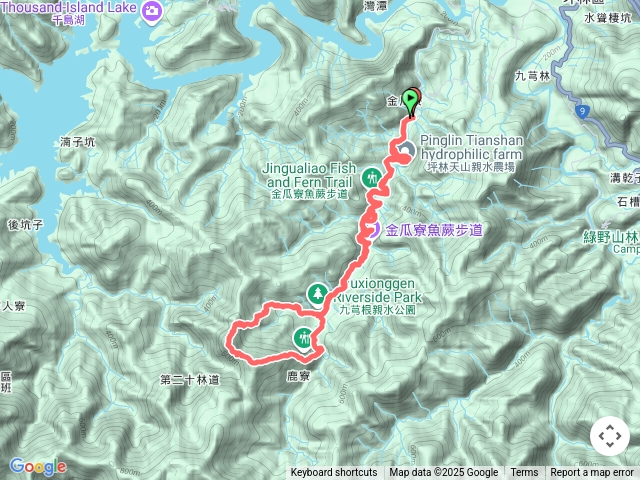Select the Jiuxionggen Riverside Park tree icon
640x480 pixels.
pyautogui.click(x=317, y=294)
